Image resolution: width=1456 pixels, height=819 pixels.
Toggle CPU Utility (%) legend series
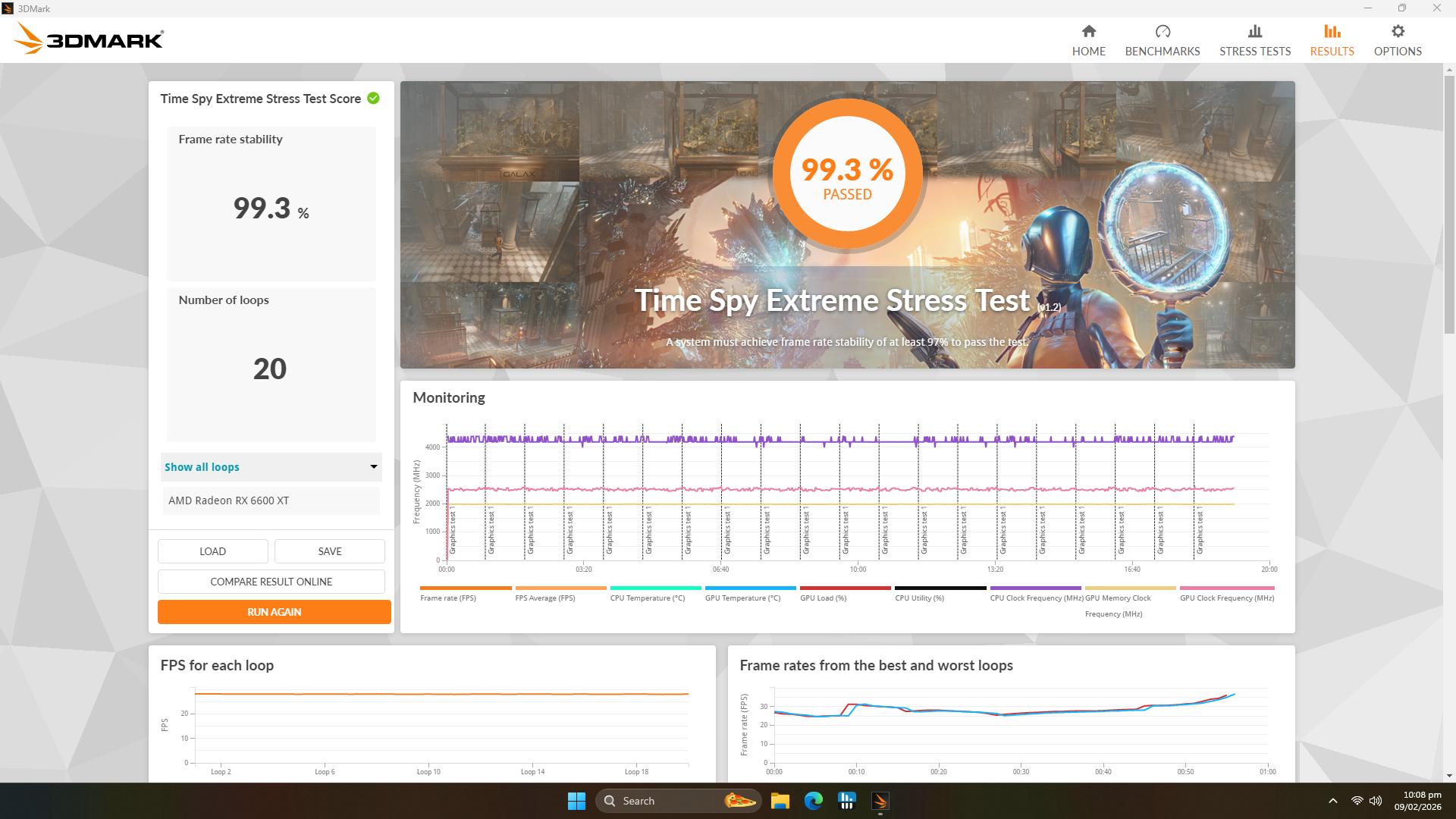pos(940,594)
